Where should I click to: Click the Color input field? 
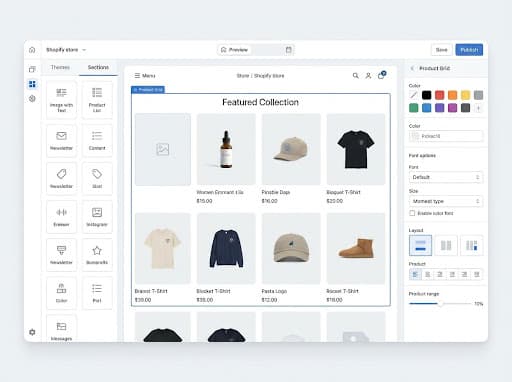click(446, 136)
